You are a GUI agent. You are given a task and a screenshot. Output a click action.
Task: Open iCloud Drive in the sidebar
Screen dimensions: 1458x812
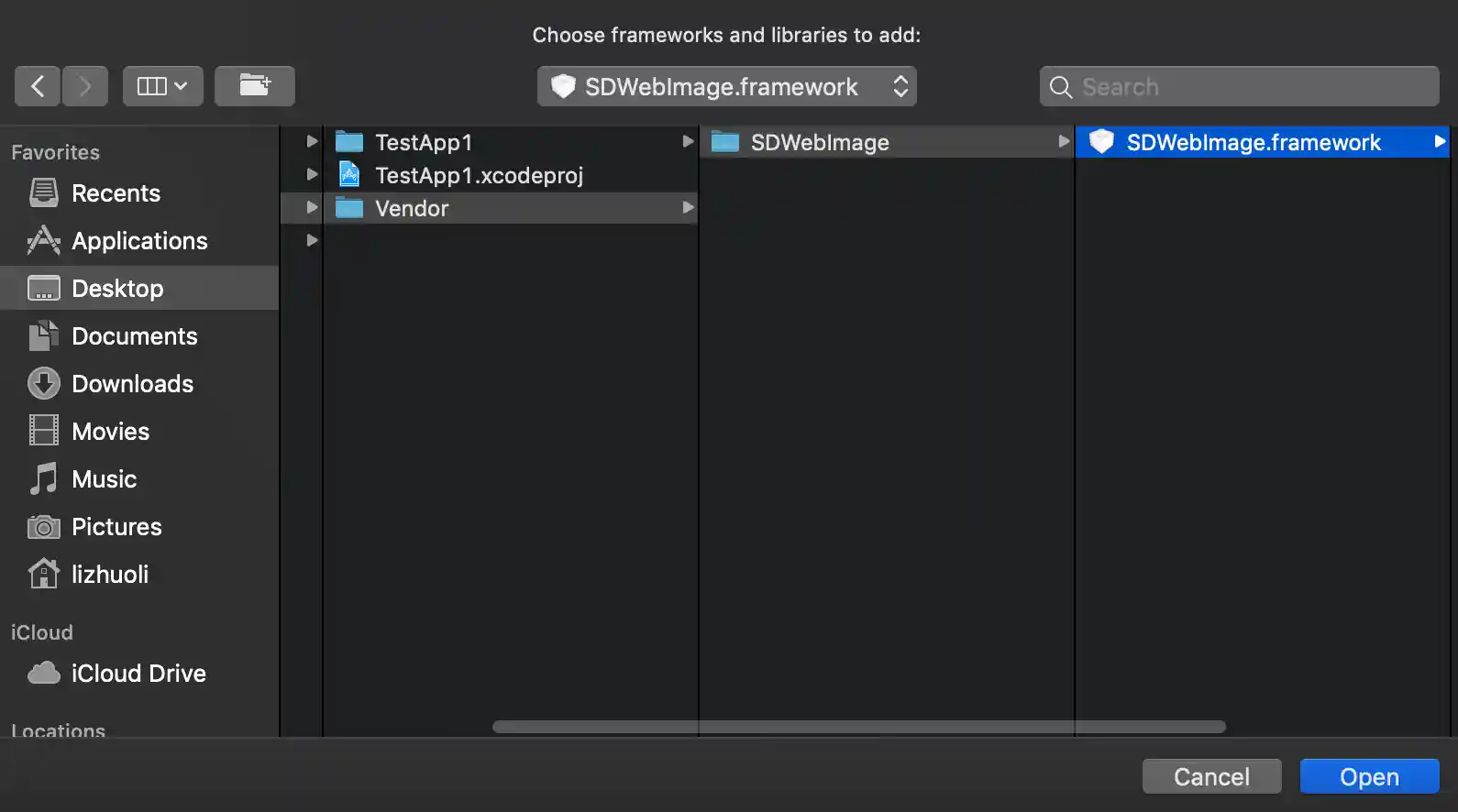pos(139,674)
